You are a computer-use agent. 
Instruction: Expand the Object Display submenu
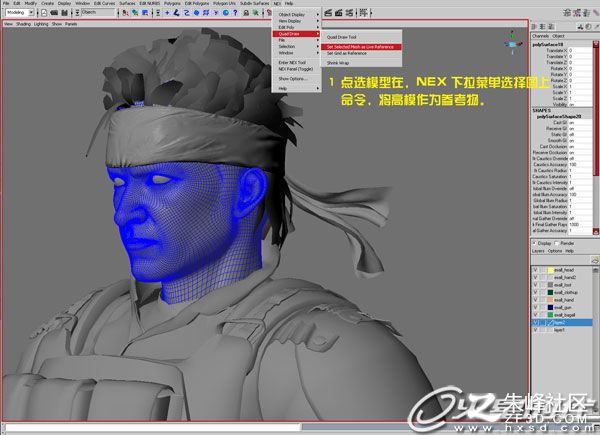(297, 15)
